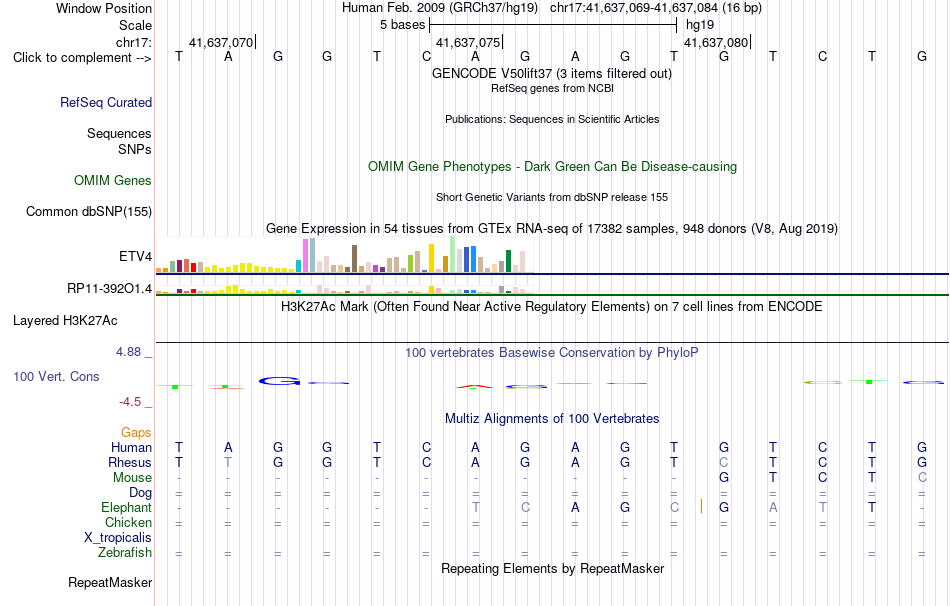Image resolution: width=950 pixels, height=606 pixels.
Task: Click the Gaps row label
Action: point(136,432)
